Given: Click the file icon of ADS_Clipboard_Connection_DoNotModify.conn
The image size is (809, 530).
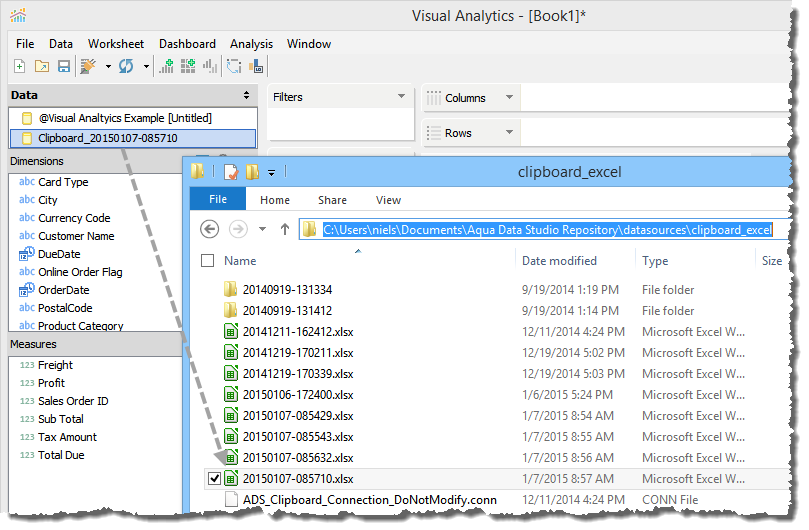Looking at the screenshot, I should [x=232, y=500].
